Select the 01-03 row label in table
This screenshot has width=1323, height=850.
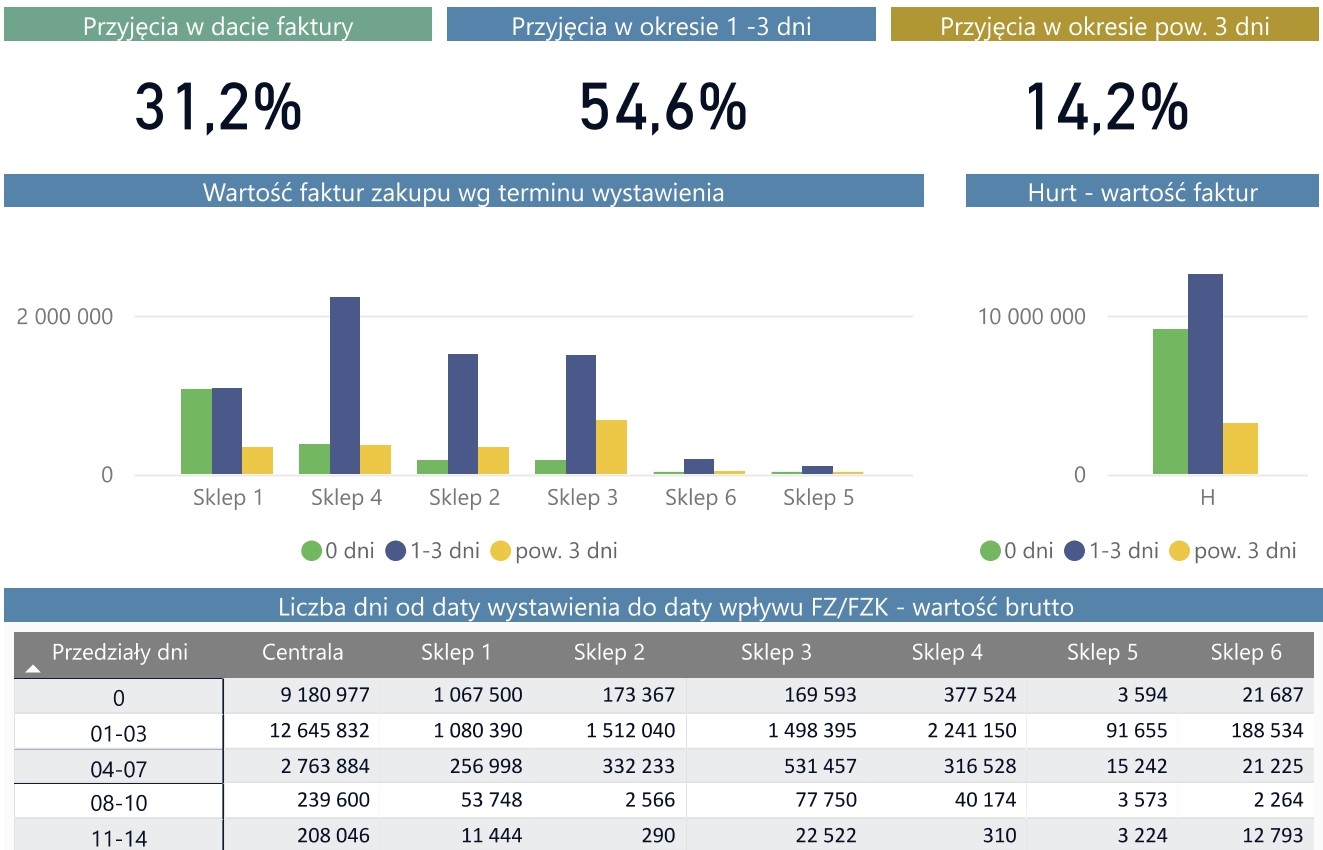(x=119, y=734)
